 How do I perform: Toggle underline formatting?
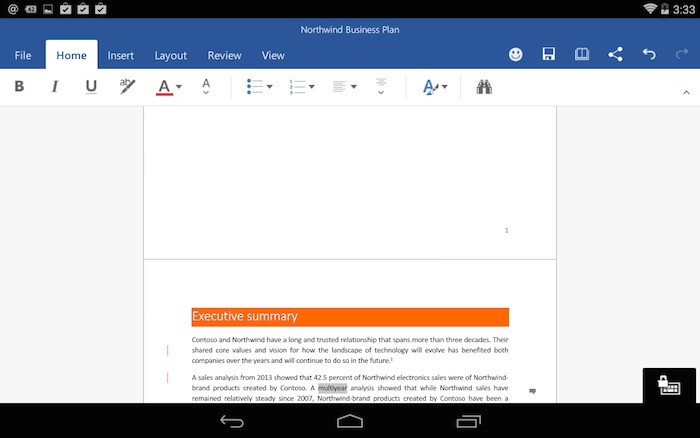[x=91, y=87]
